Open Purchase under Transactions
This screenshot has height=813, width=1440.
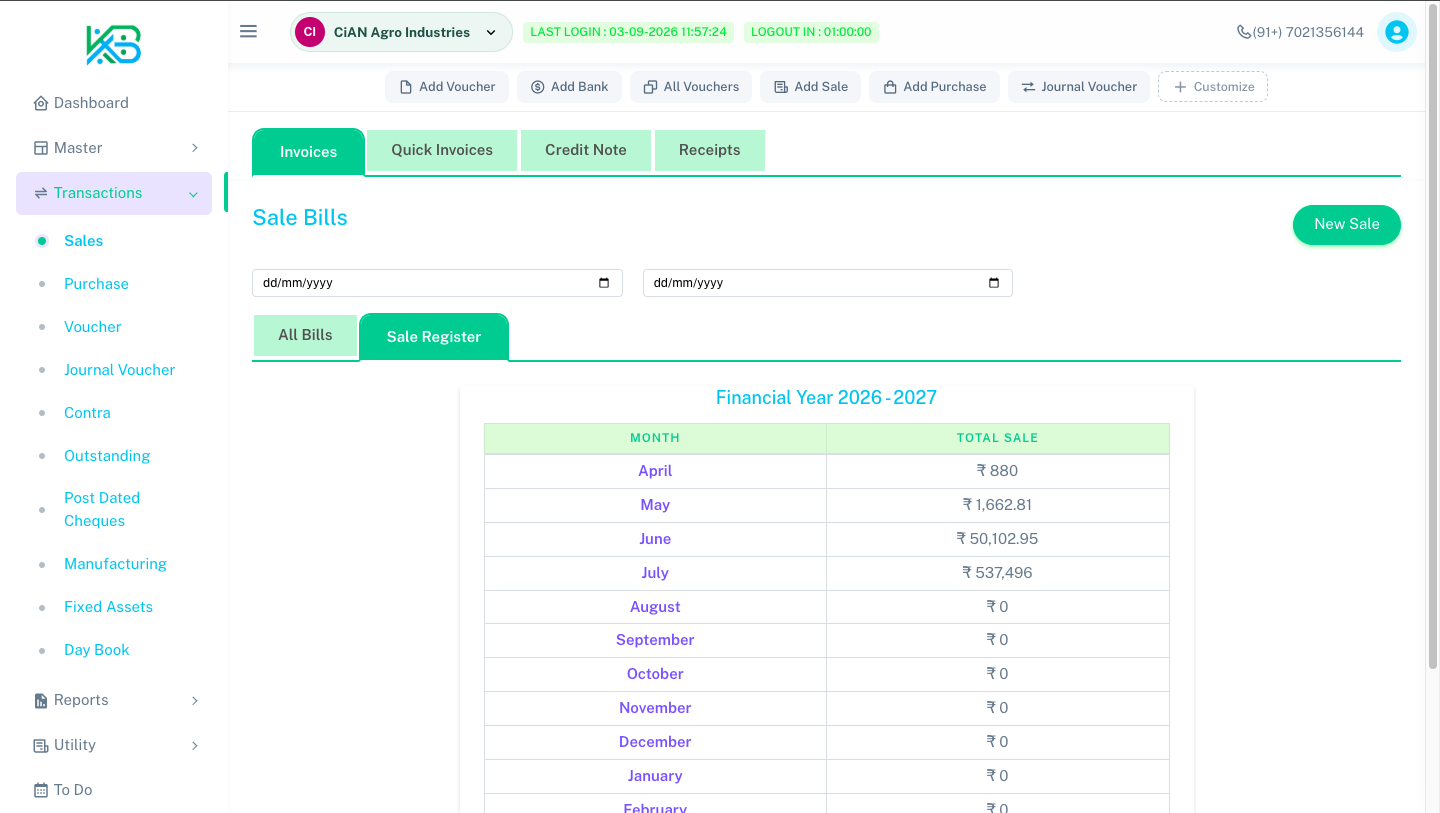pyautogui.click(x=96, y=284)
